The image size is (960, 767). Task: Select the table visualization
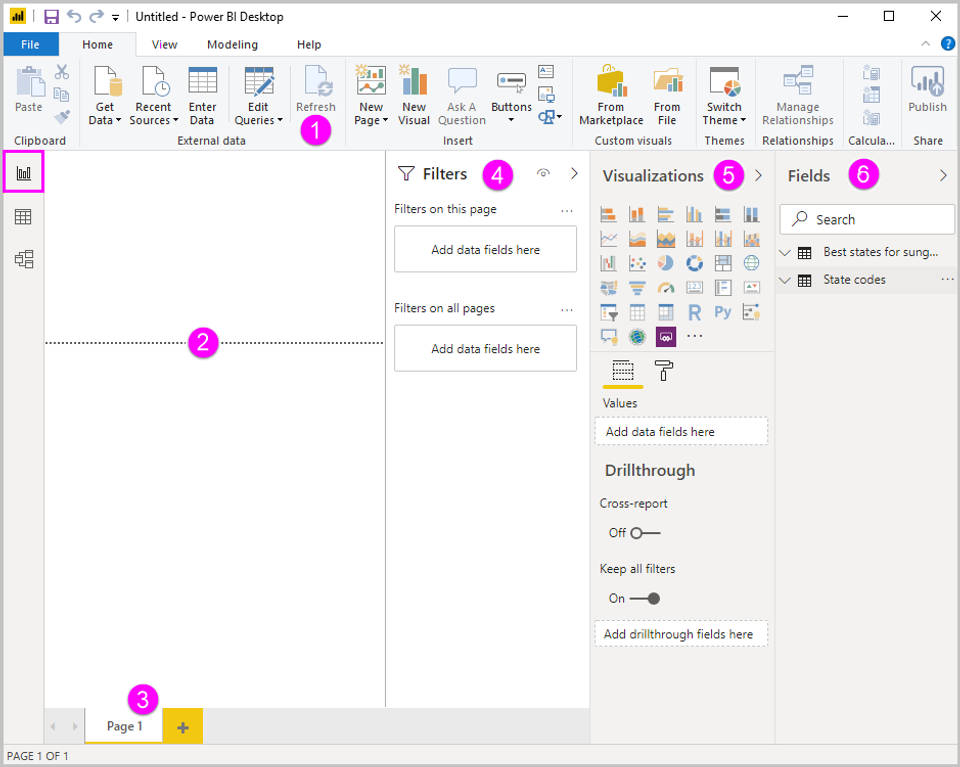coord(637,312)
